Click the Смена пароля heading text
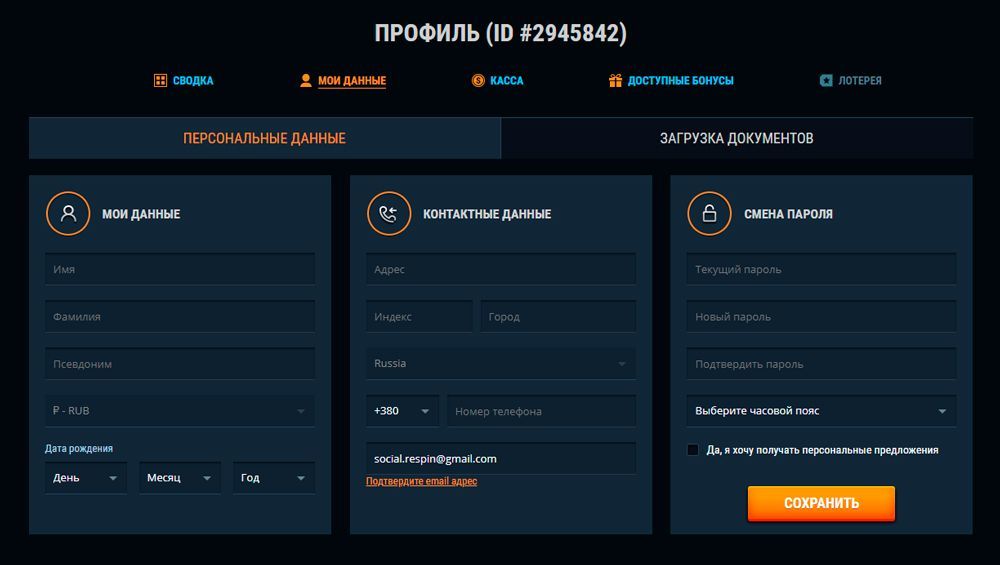Image resolution: width=1000 pixels, height=565 pixels. (788, 214)
